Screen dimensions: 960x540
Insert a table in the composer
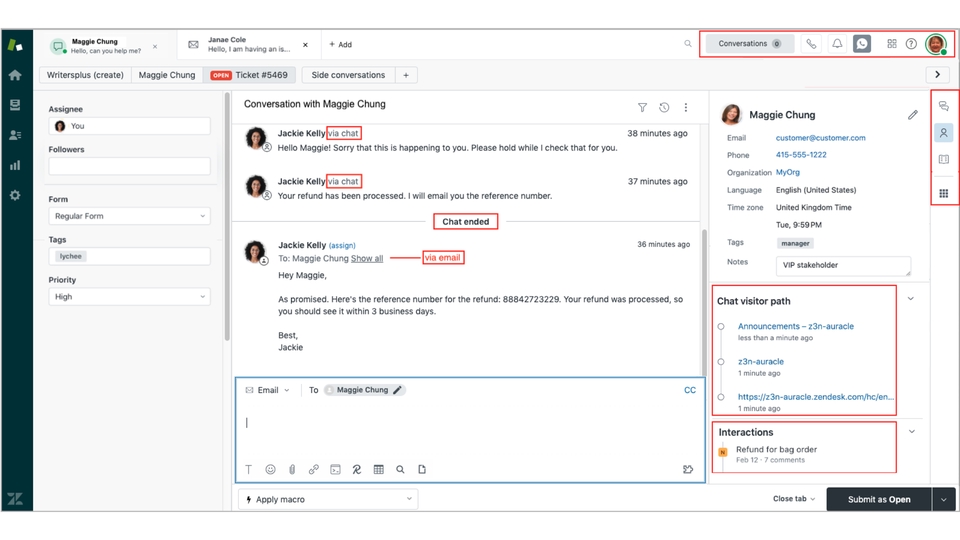click(378, 470)
